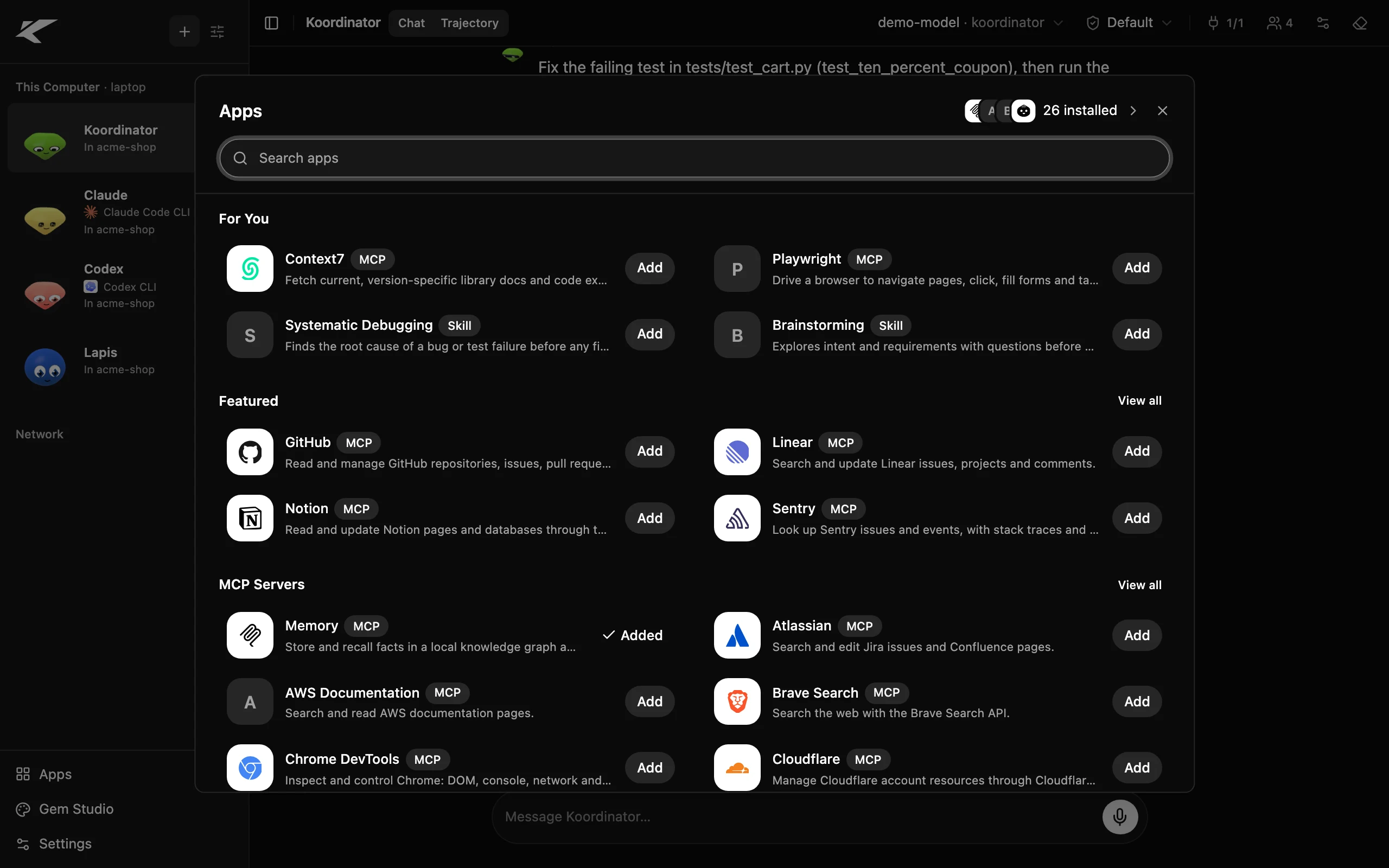Click the Chrome DevTools icon

coord(250,768)
